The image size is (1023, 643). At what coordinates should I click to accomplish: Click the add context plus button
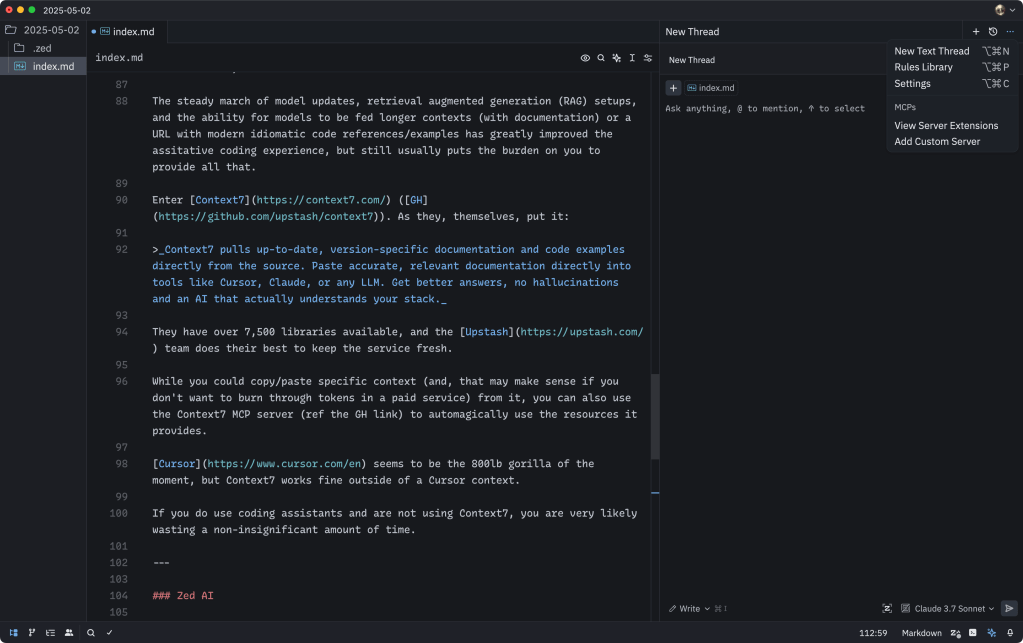pyautogui.click(x=673, y=88)
